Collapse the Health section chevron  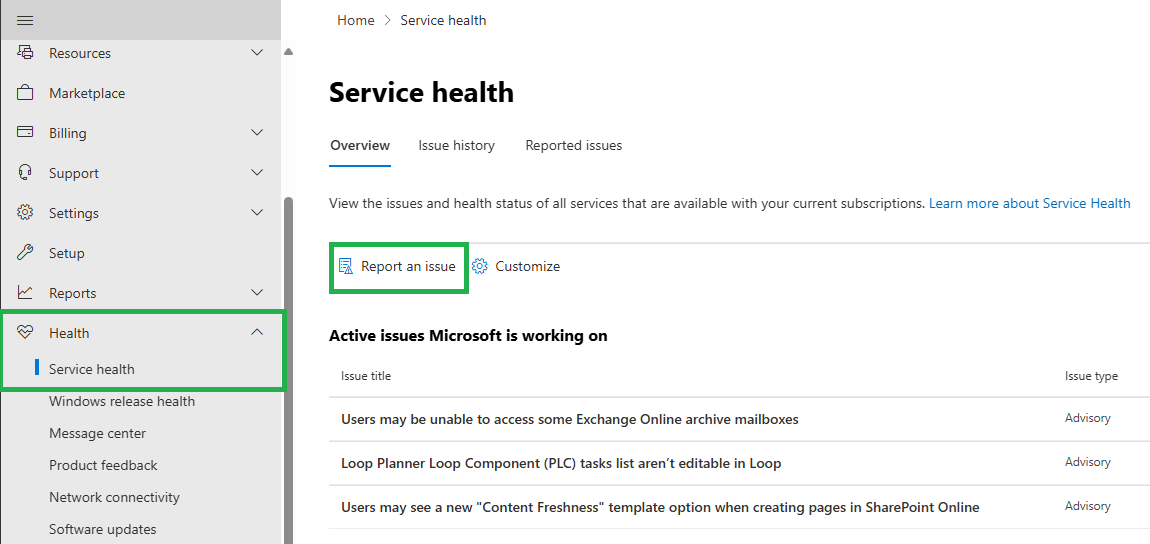point(257,332)
